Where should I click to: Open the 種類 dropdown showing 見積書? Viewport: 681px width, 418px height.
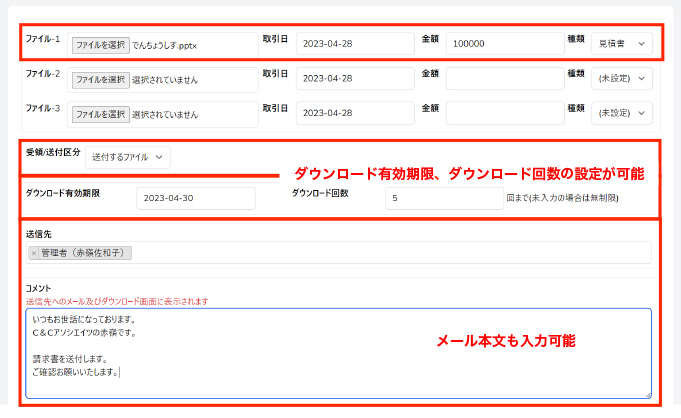[620, 44]
